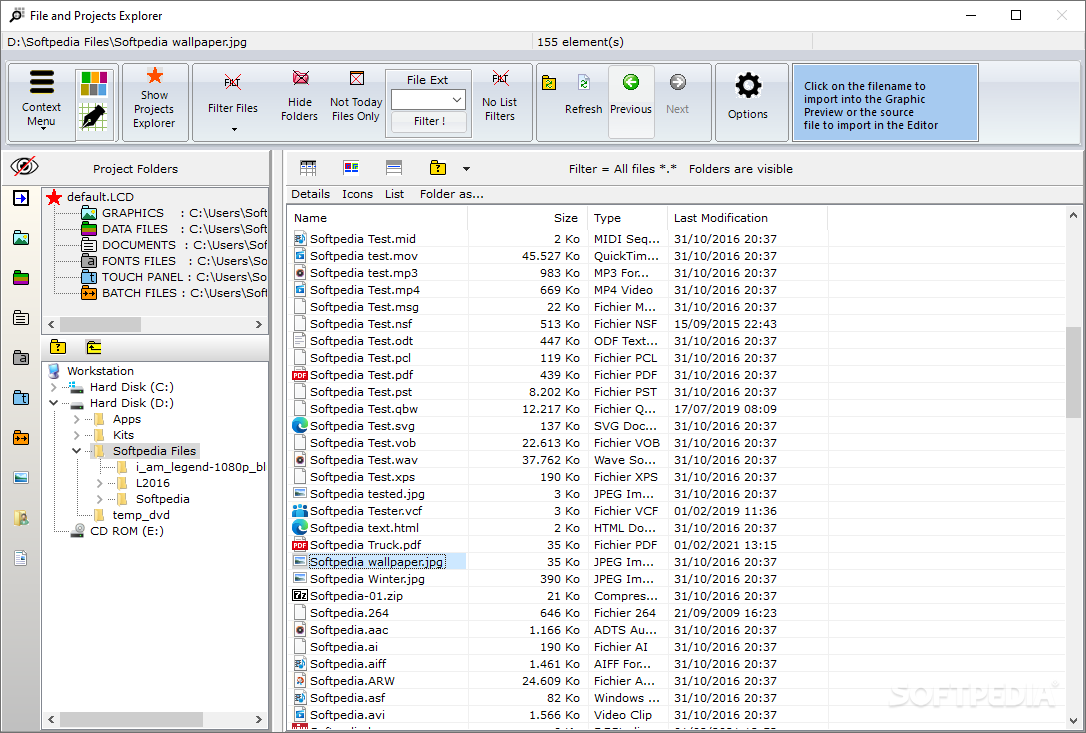The height and width of the screenshot is (733, 1086).
Task: Sort by Type column header
Action: coord(627,218)
